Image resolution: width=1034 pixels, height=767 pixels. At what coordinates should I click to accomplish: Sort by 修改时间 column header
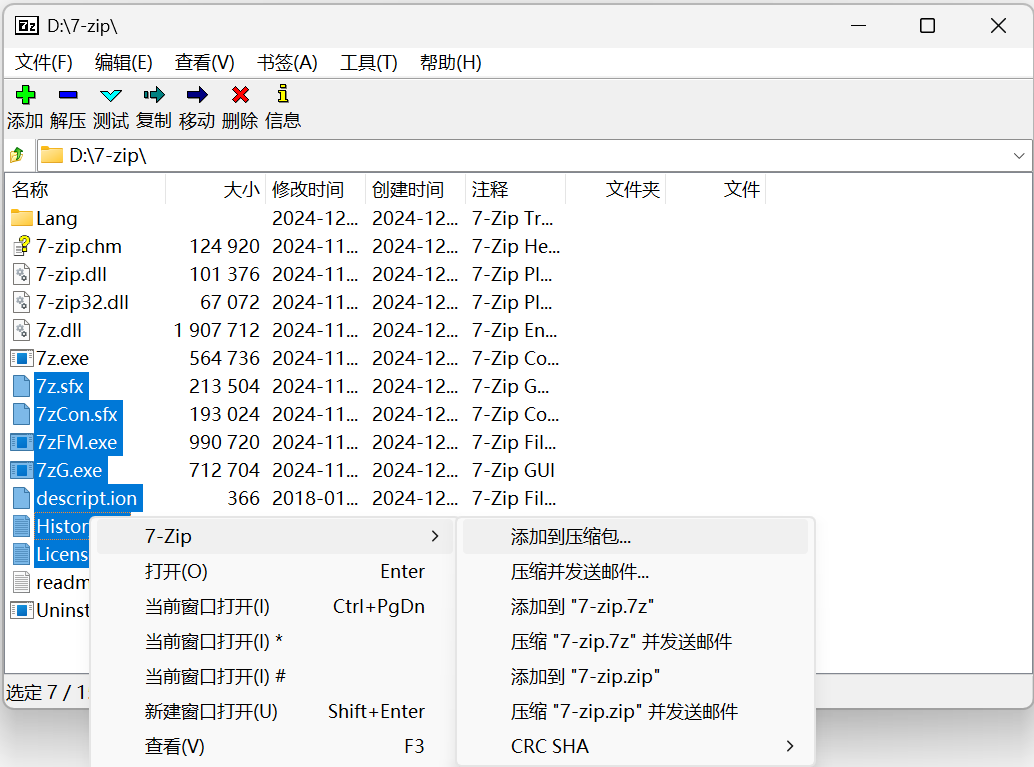coord(316,189)
